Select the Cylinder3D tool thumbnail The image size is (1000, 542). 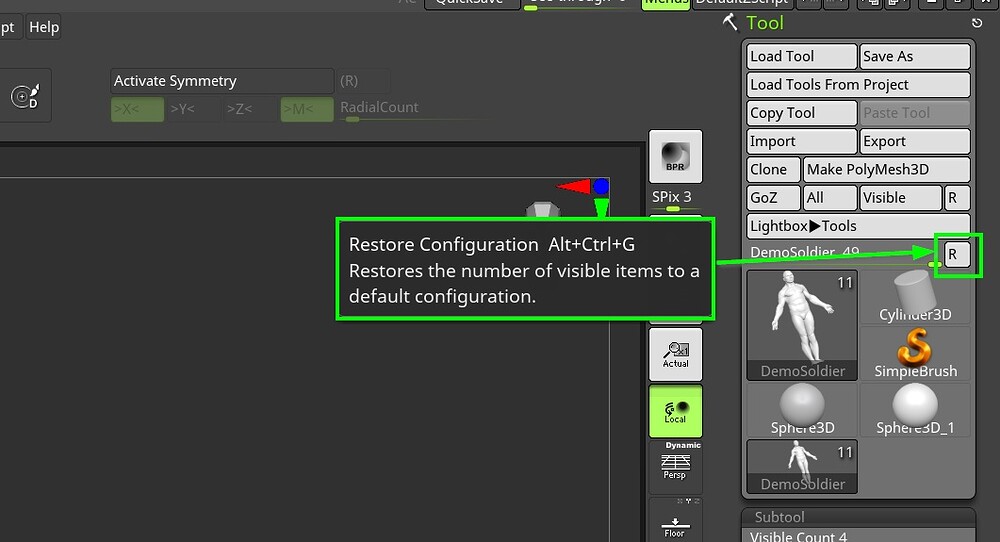(x=915, y=297)
